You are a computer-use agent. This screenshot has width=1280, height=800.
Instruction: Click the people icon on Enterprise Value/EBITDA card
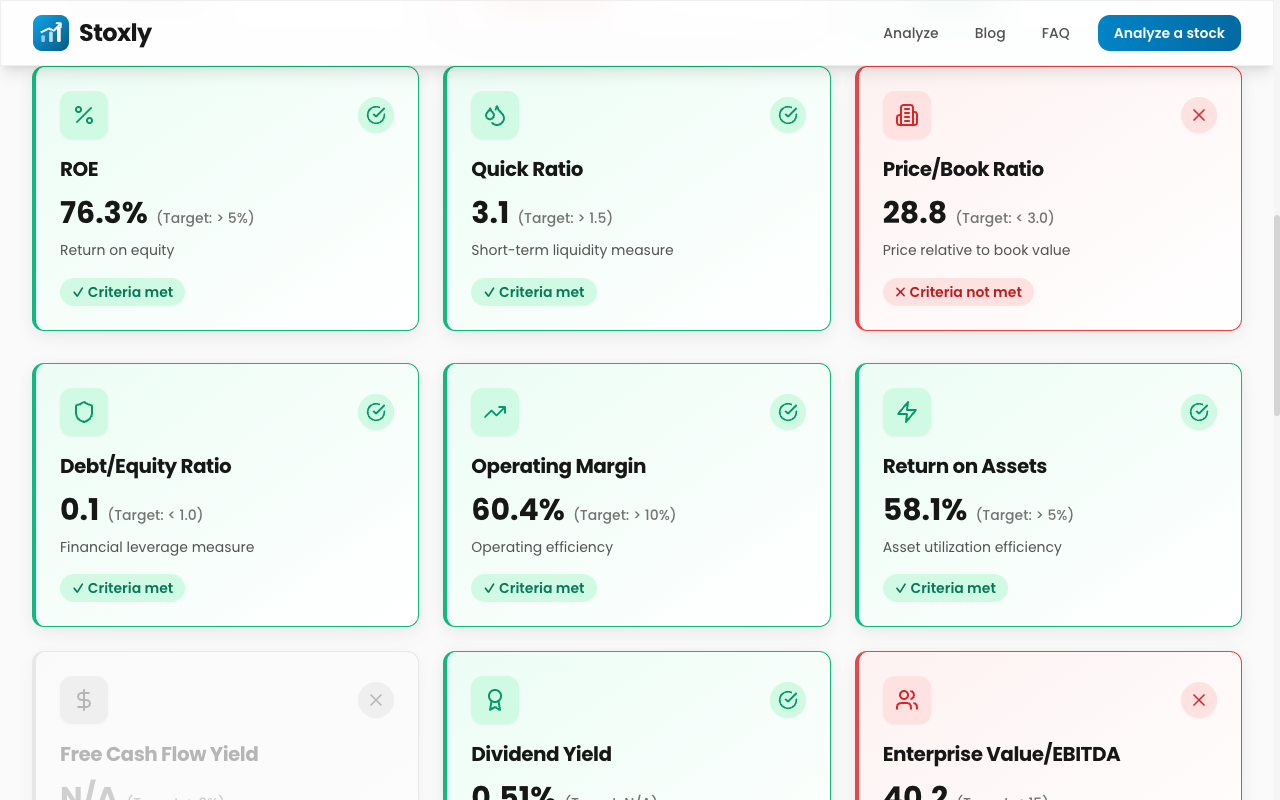tap(907, 700)
